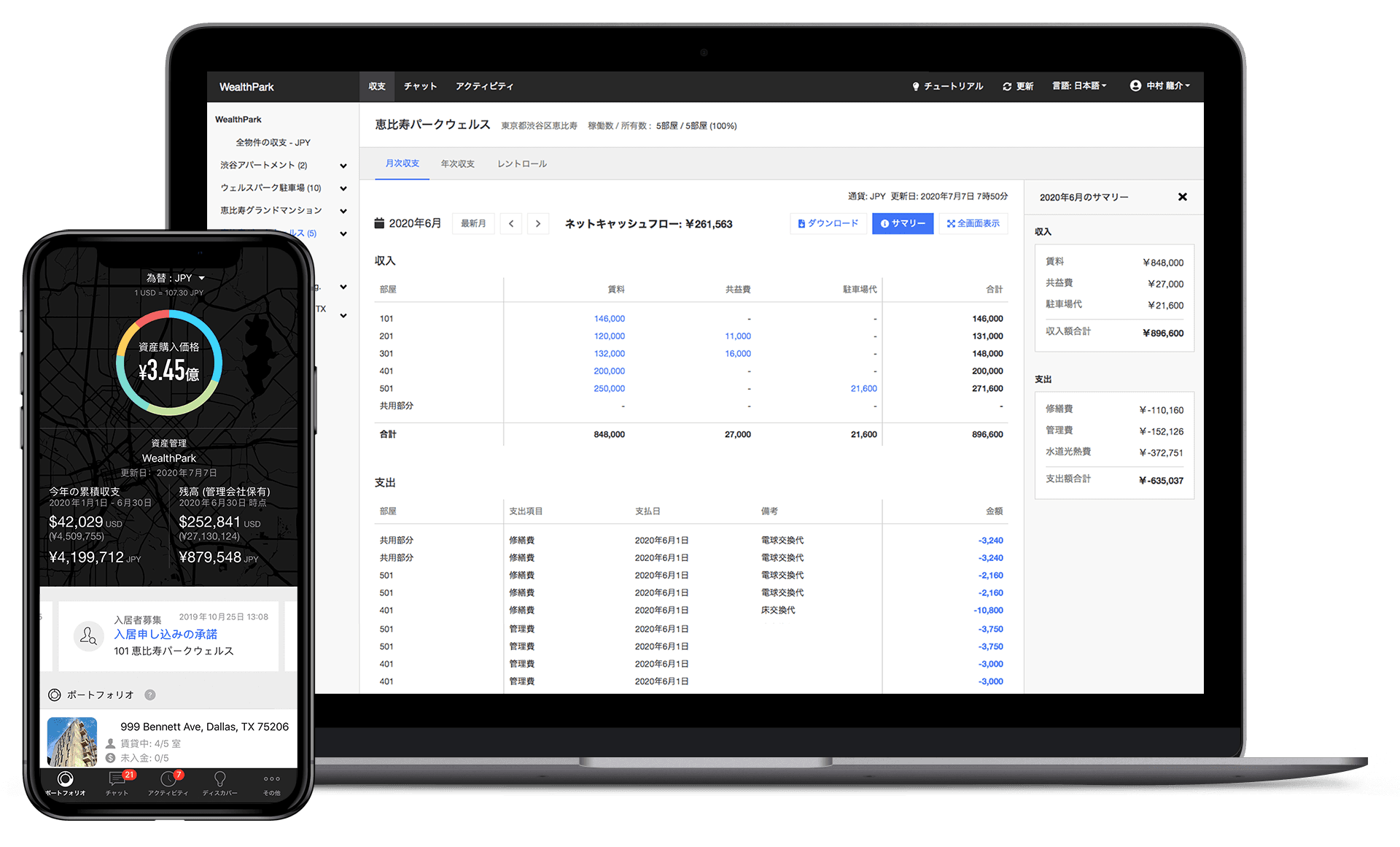Collapse the highlighted (5) property chevron in sidebar
The width and height of the screenshot is (1400, 847).
(343, 234)
